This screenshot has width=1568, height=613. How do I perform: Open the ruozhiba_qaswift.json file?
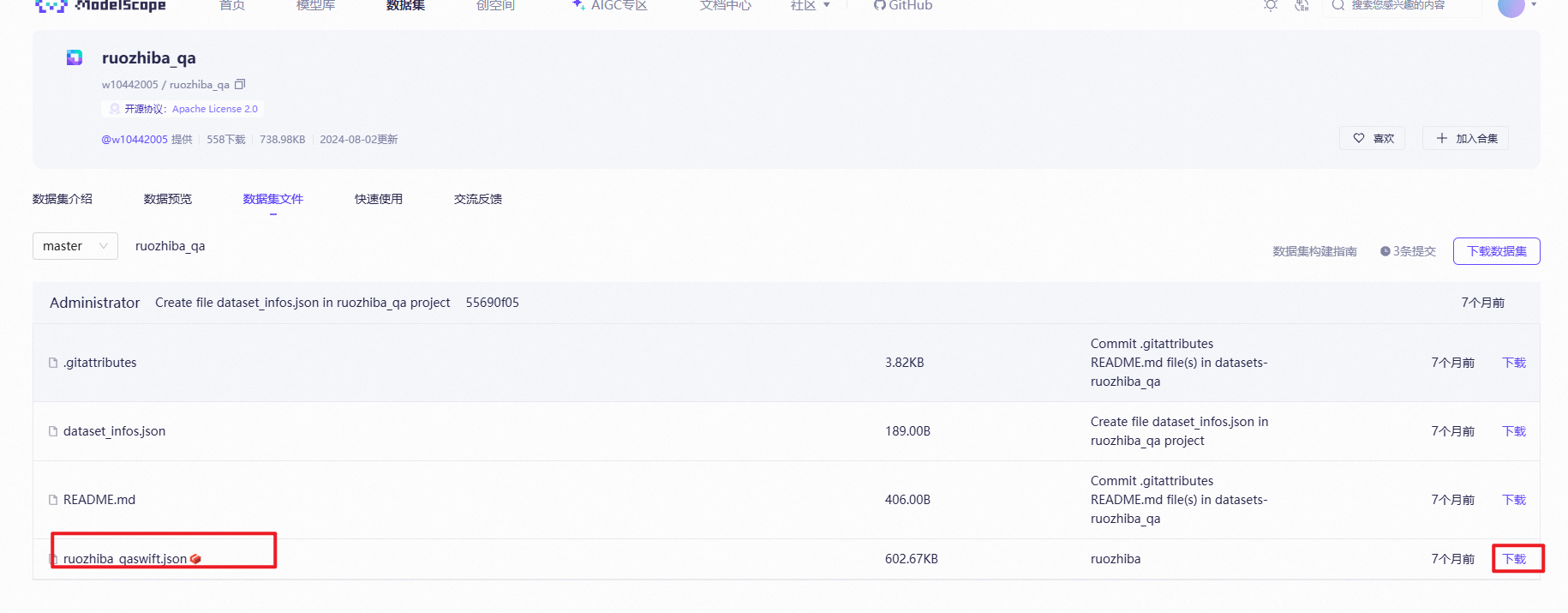pyautogui.click(x=125, y=559)
